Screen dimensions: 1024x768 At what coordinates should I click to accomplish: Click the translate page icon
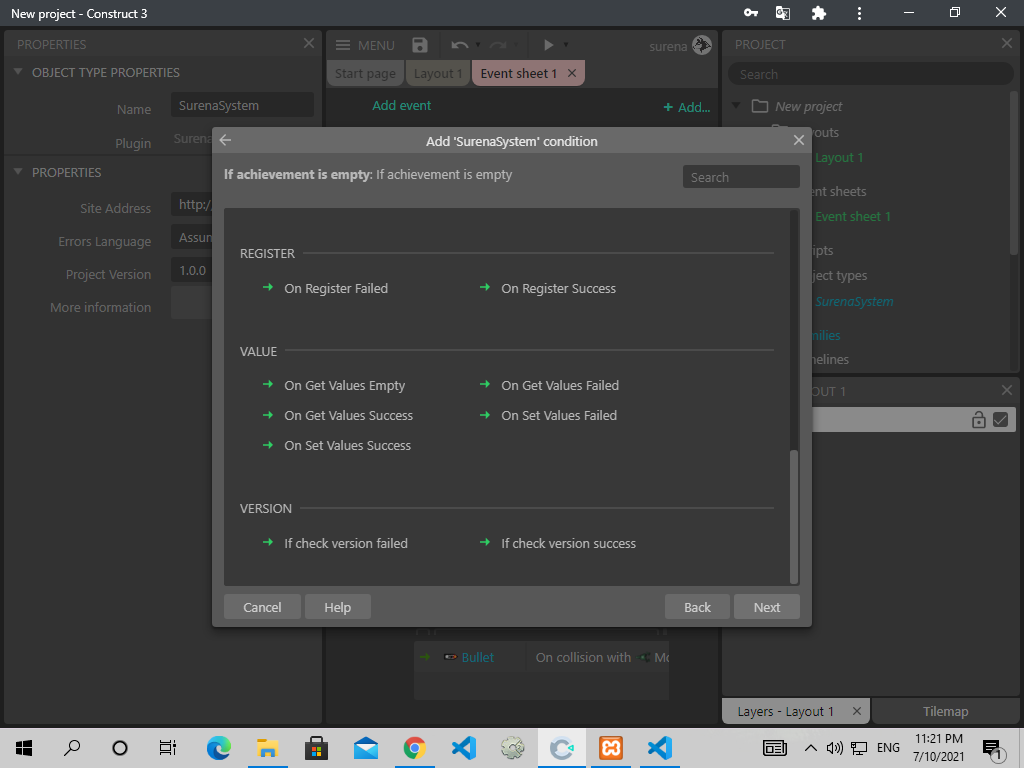(x=782, y=13)
